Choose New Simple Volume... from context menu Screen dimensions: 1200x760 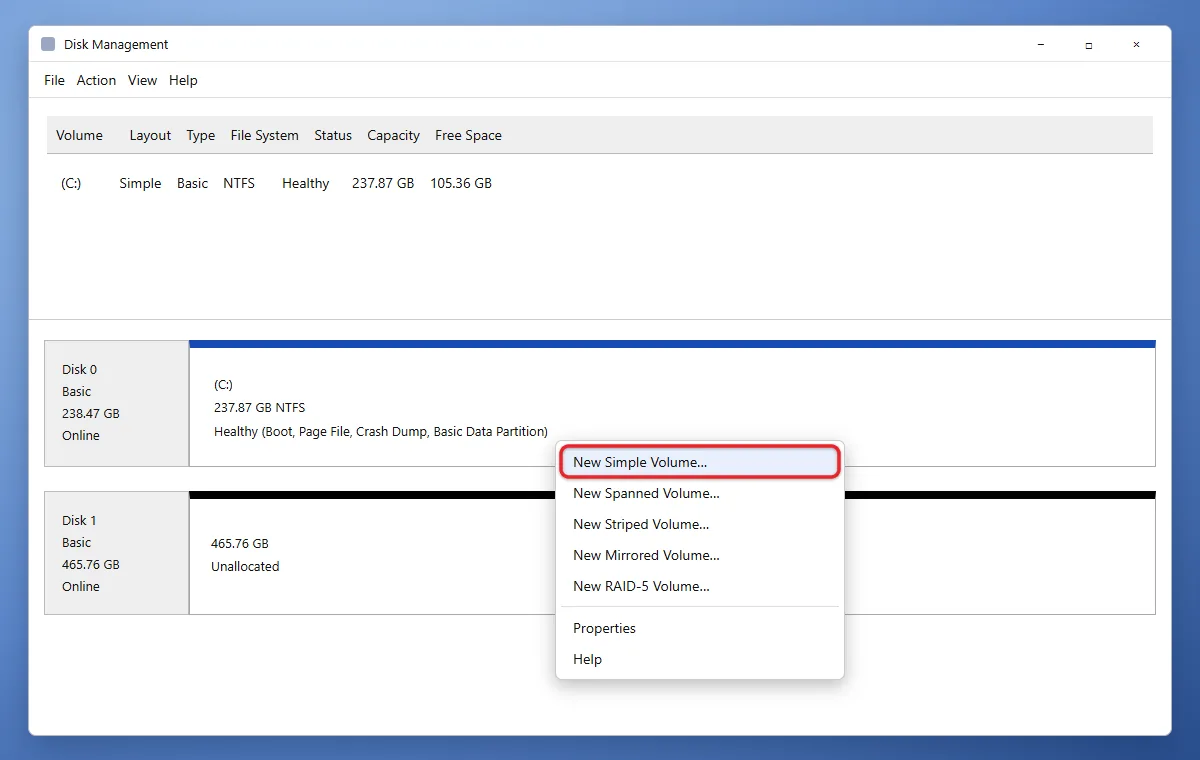[x=699, y=462]
